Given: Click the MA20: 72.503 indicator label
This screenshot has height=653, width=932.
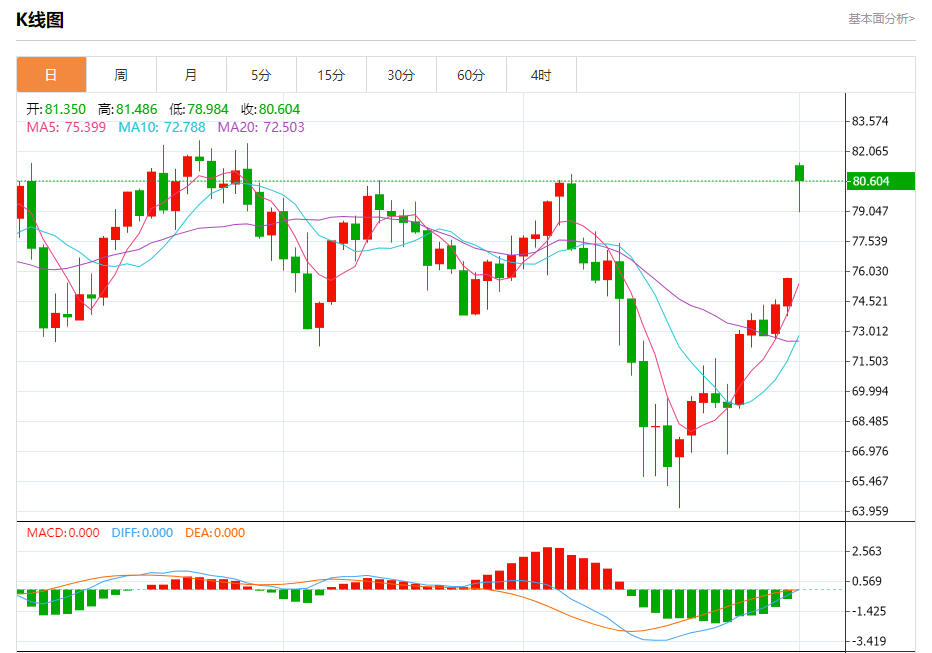Looking at the screenshot, I should [261, 127].
